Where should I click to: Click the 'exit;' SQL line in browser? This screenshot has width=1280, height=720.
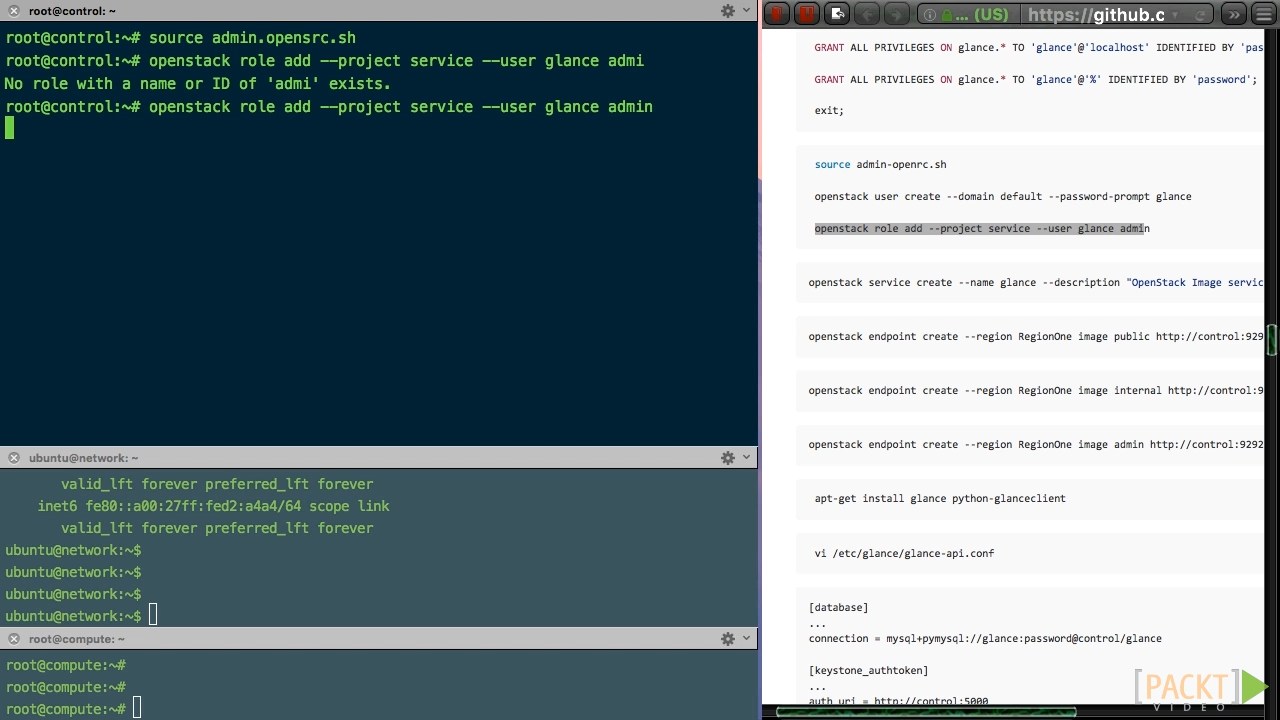click(x=829, y=111)
